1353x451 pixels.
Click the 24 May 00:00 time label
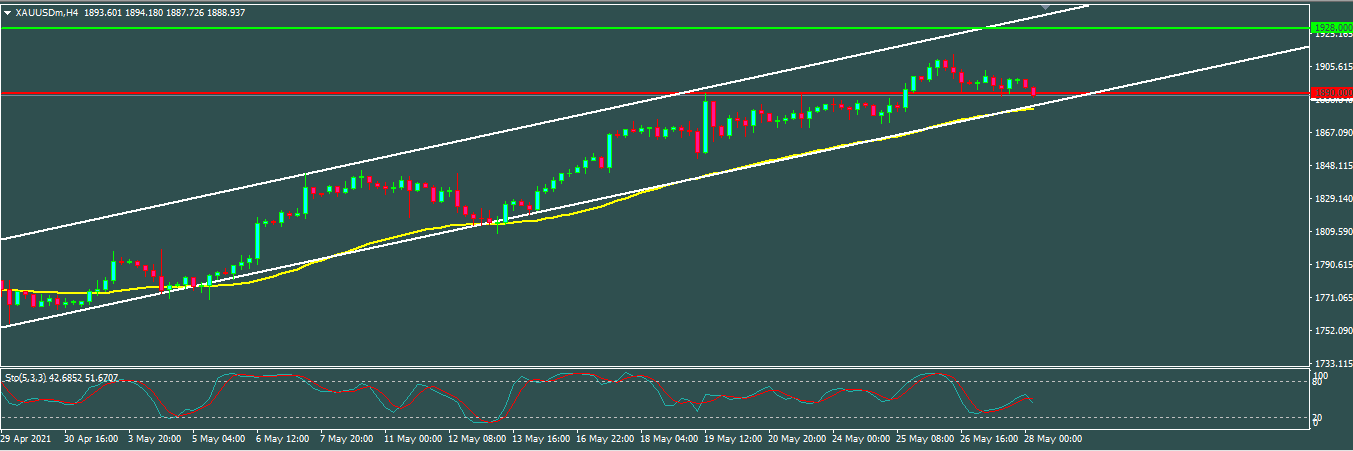(860, 438)
